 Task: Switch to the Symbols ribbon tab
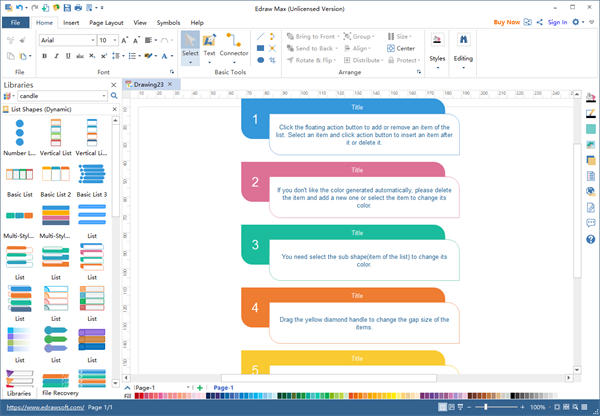(169, 21)
